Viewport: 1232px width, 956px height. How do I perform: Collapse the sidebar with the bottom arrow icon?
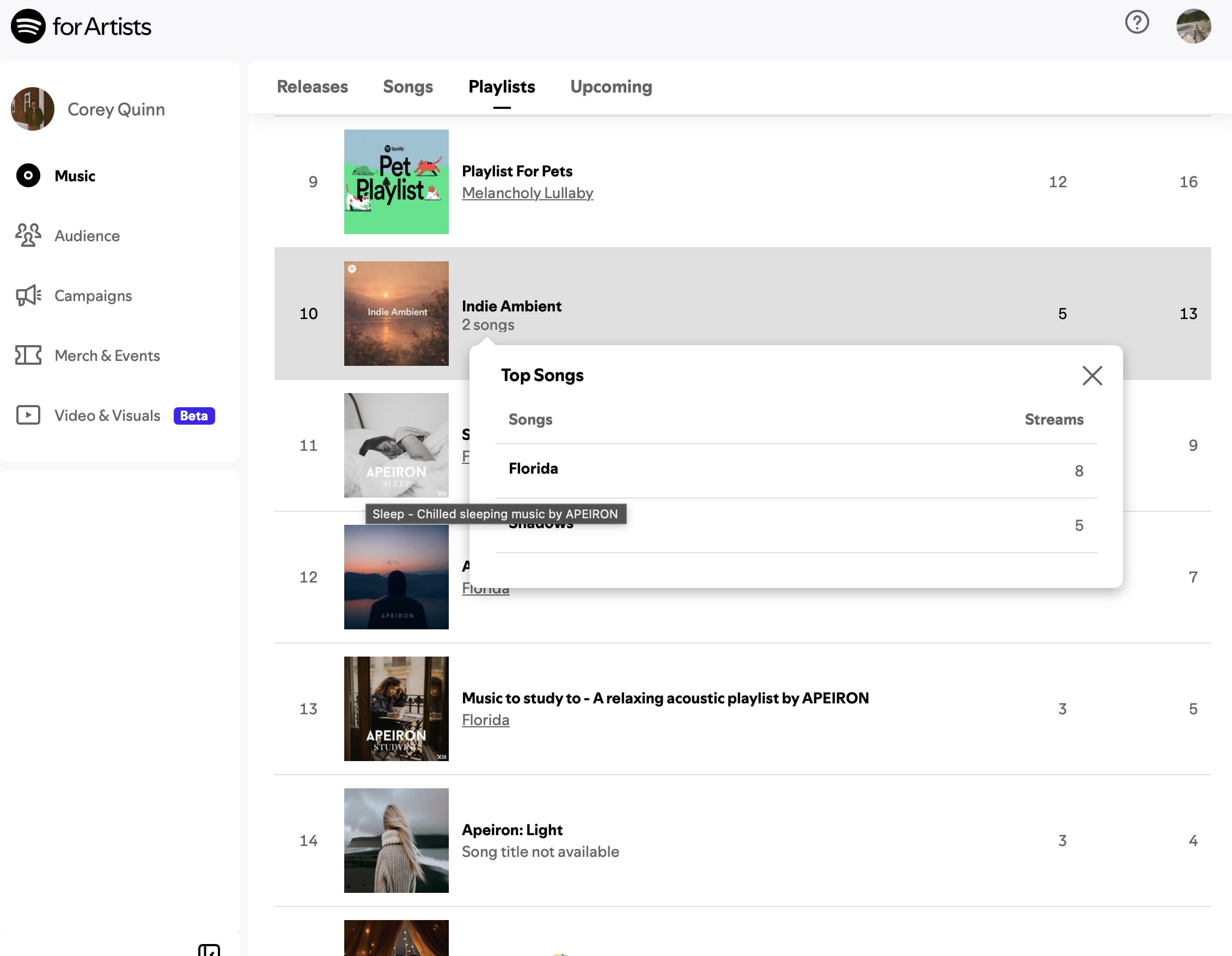209,950
